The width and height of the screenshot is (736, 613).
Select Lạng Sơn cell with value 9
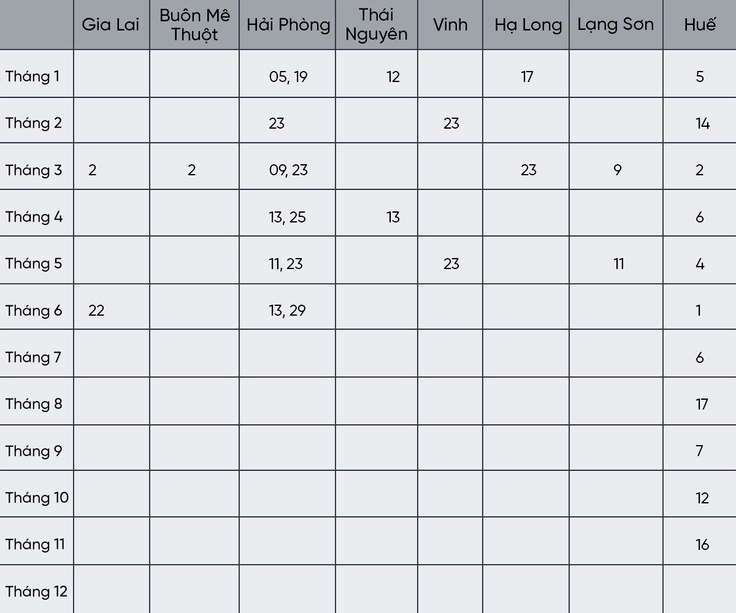[x=616, y=167]
